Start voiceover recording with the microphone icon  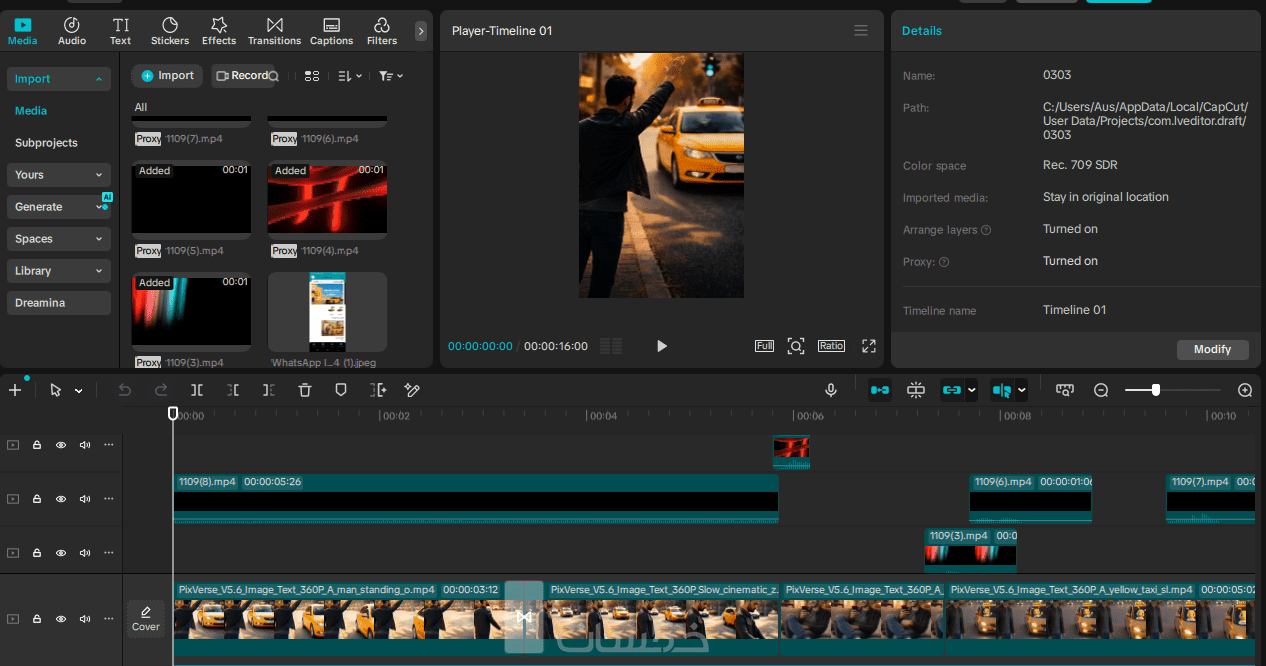[831, 390]
